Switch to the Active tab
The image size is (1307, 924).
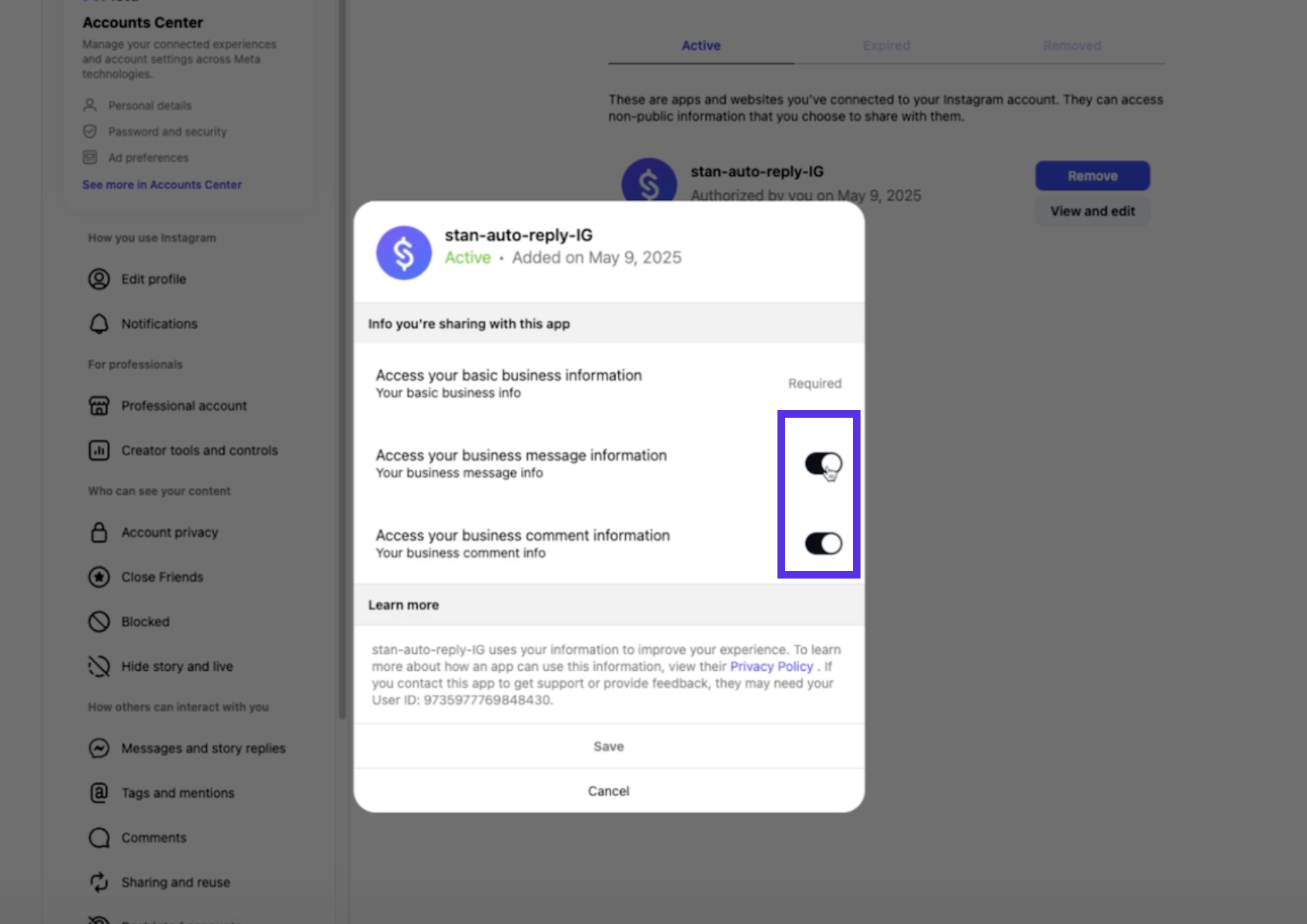pos(700,45)
